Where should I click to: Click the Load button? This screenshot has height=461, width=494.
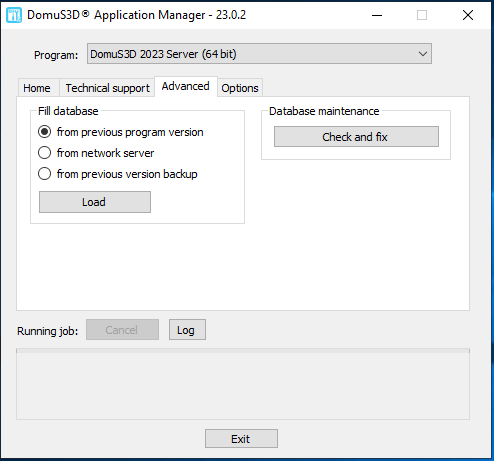pos(95,202)
